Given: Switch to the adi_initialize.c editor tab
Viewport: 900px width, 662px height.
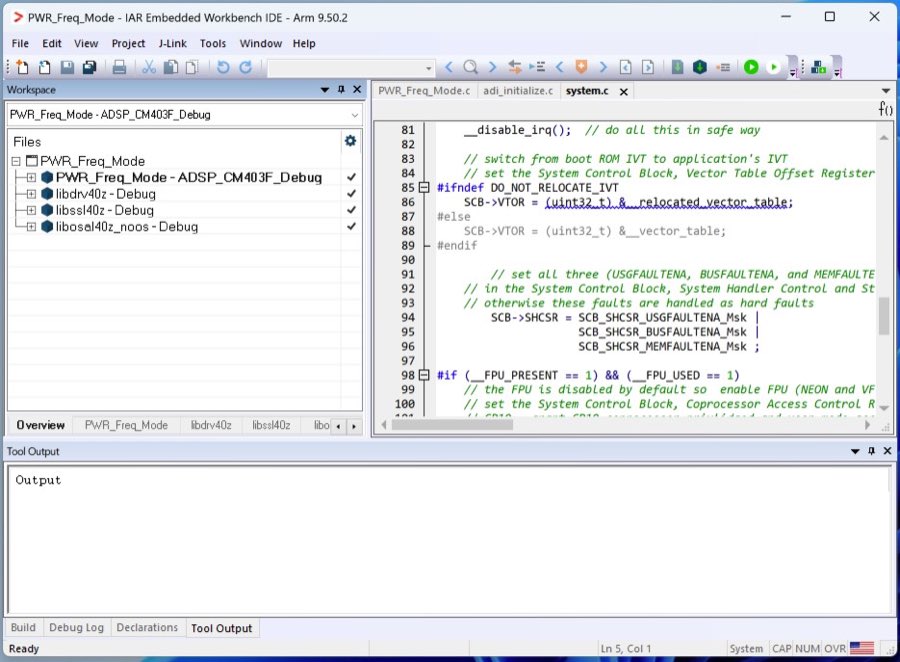Looking at the screenshot, I should [x=518, y=91].
